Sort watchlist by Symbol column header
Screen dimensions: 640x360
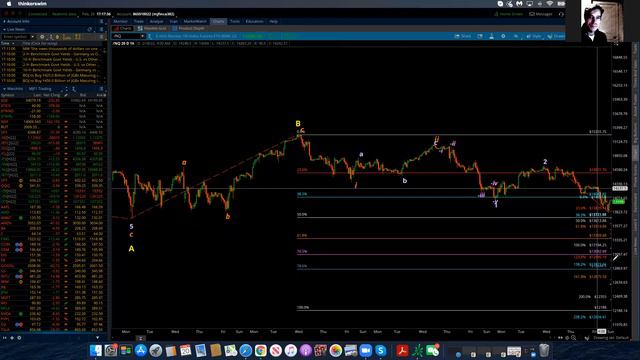[x=8, y=95]
